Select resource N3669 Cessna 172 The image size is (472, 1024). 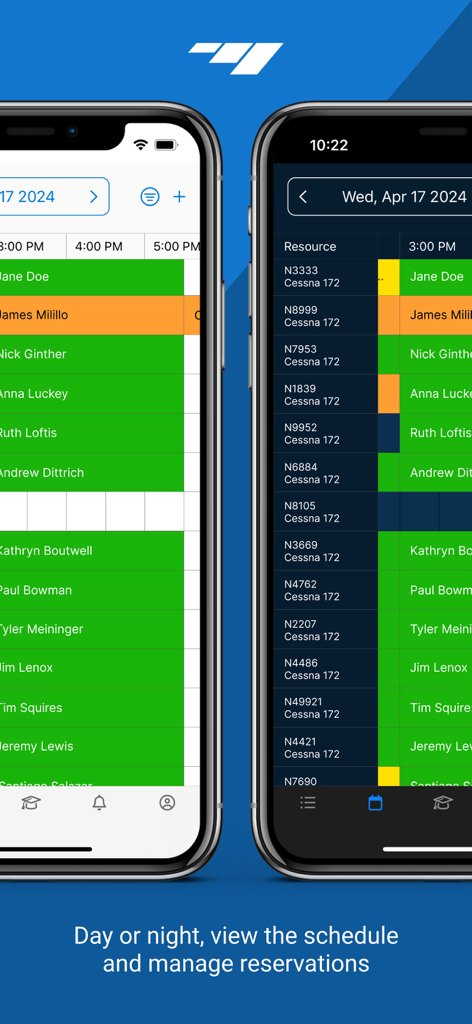[325, 551]
